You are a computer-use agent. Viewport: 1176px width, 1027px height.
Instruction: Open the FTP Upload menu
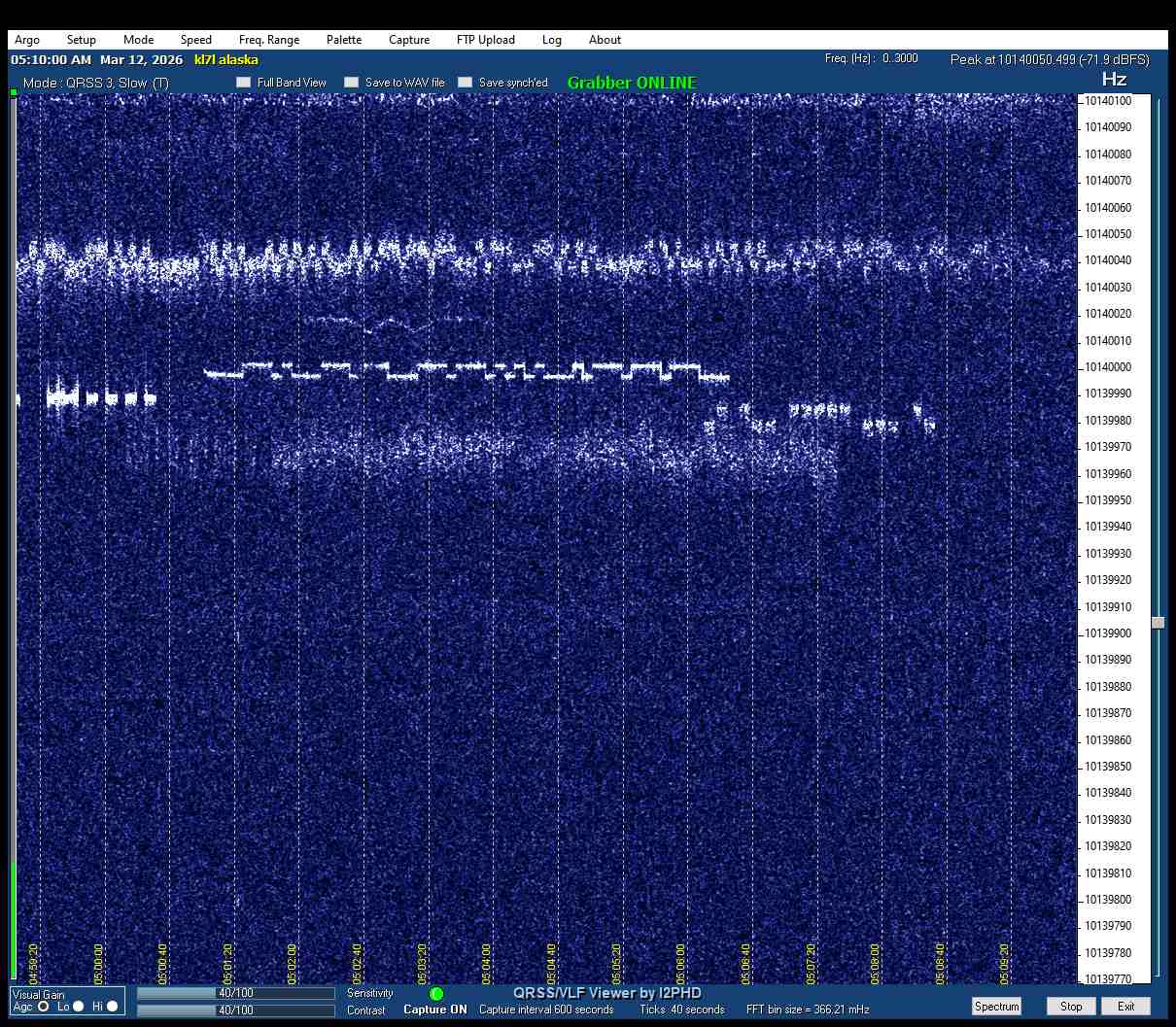(485, 40)
